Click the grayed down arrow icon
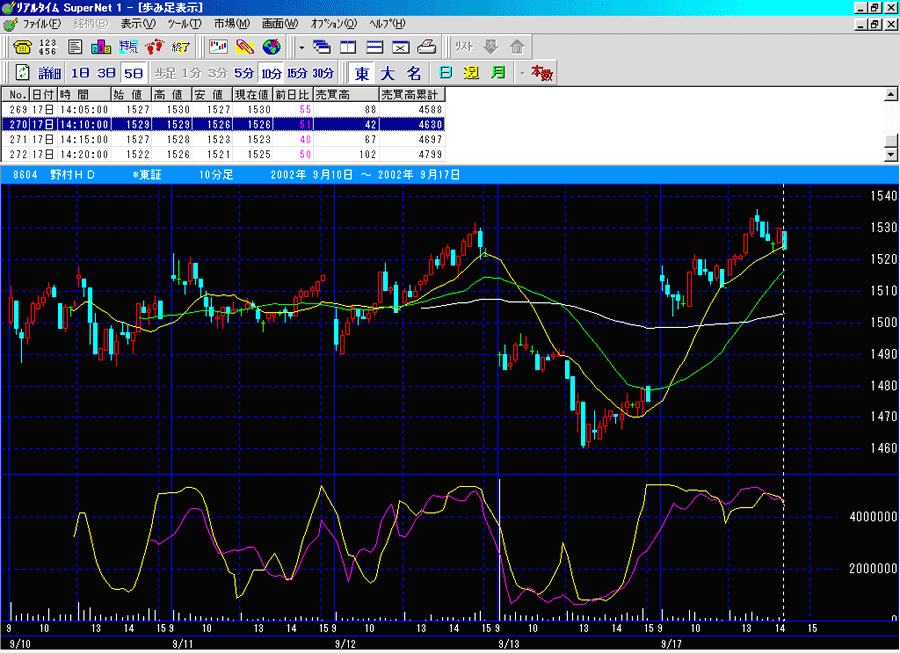 tap(491, 47)
